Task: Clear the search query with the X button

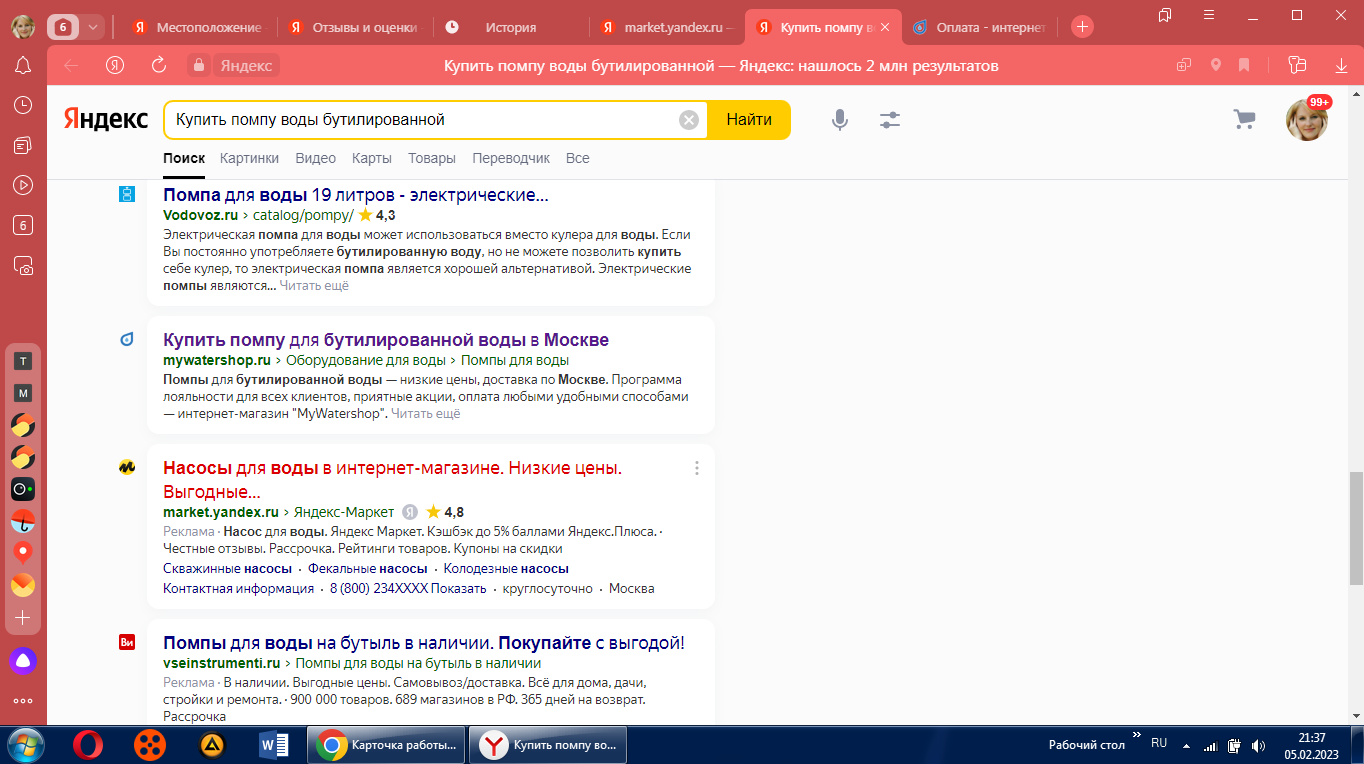Action: tap(689, 120)
